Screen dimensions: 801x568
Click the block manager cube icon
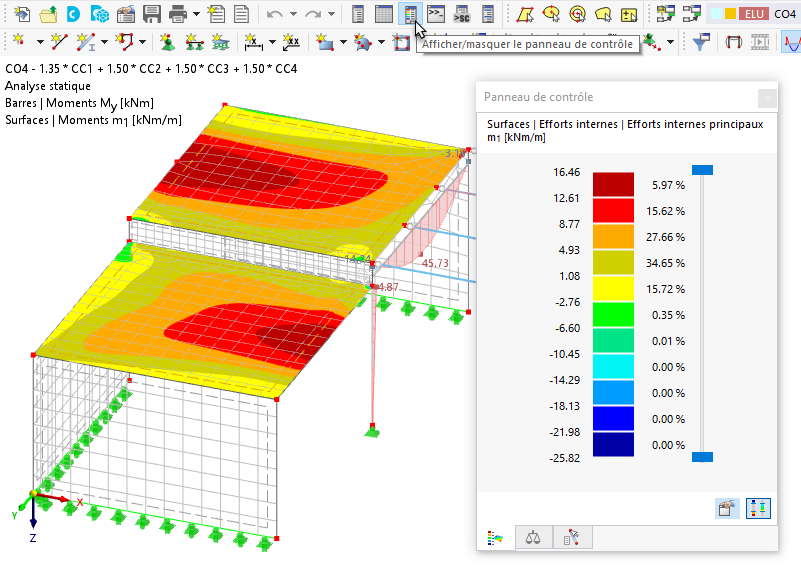coord(100,14)
